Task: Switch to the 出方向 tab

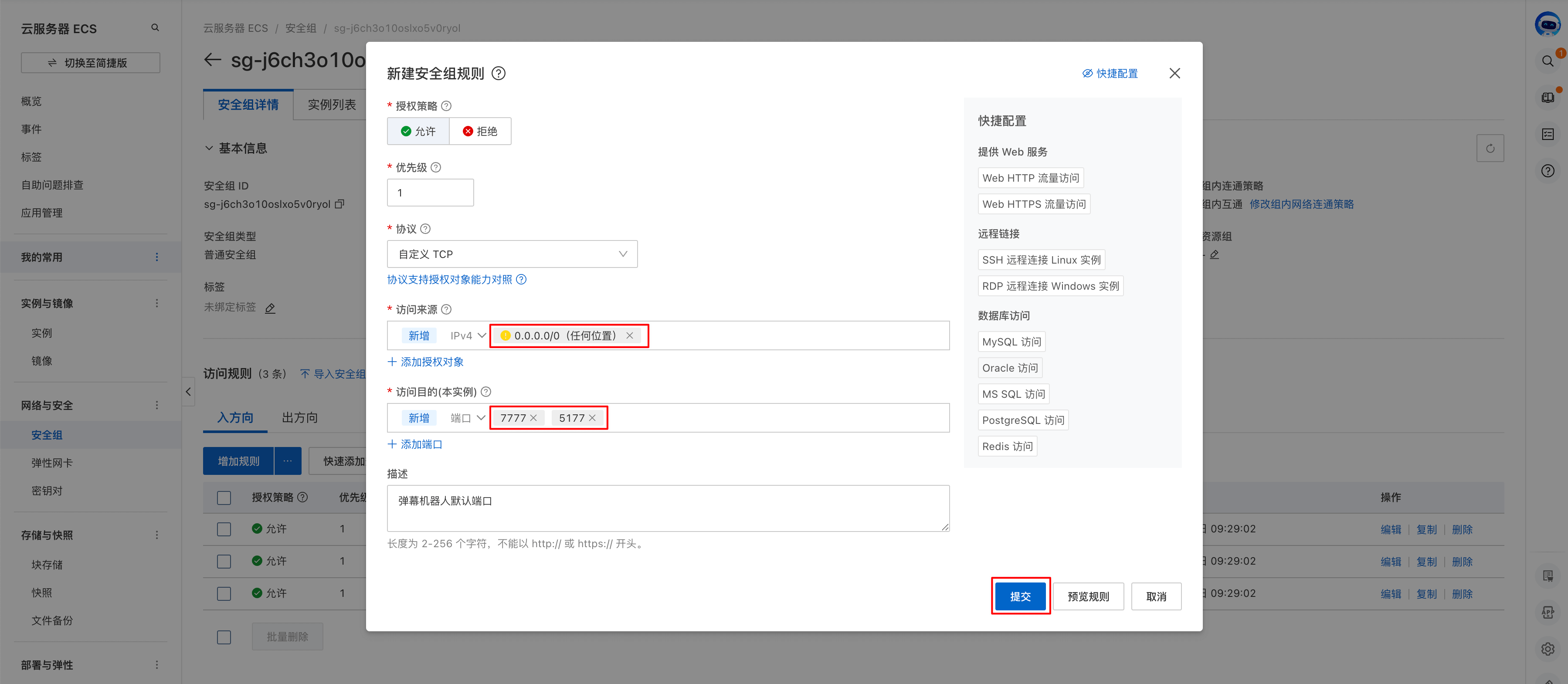Action: tap(299, 417)
